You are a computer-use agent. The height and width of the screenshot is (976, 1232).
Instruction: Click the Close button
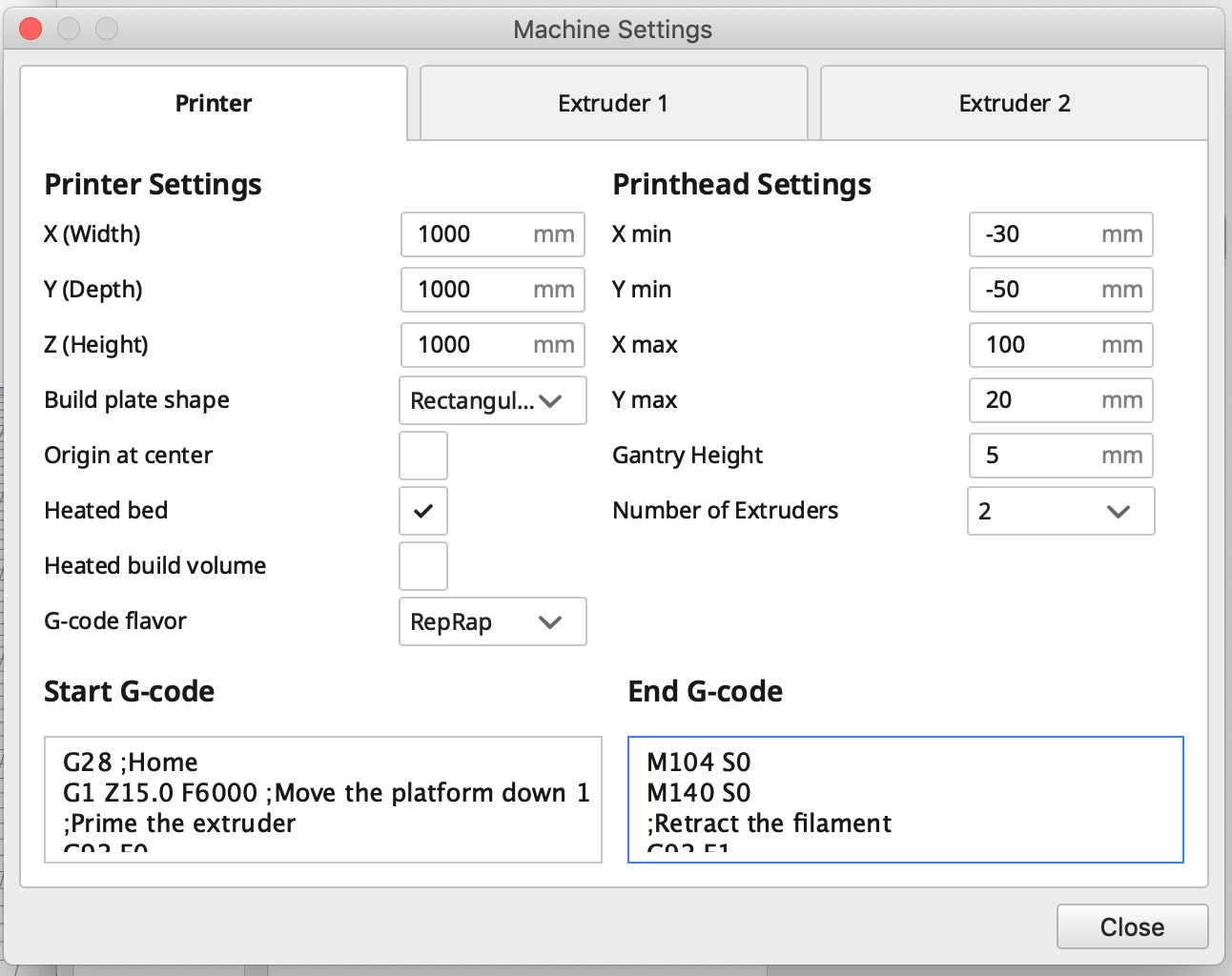point(1132,926)
